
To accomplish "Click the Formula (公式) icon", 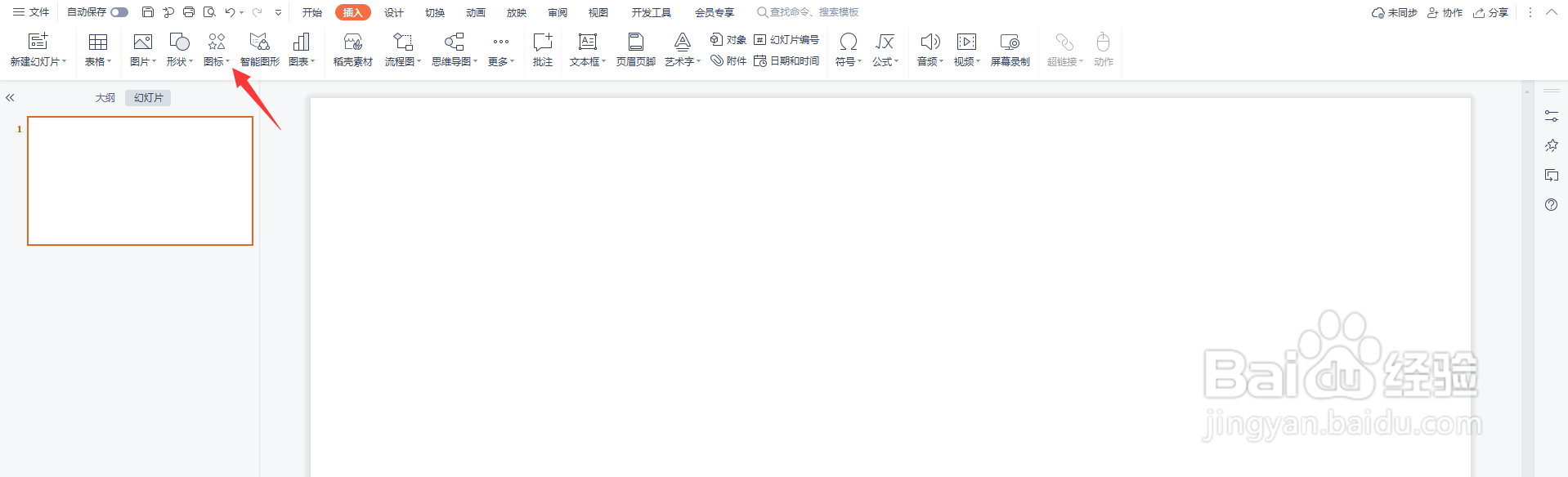I will pyautogui.click(x=885, y=42).
